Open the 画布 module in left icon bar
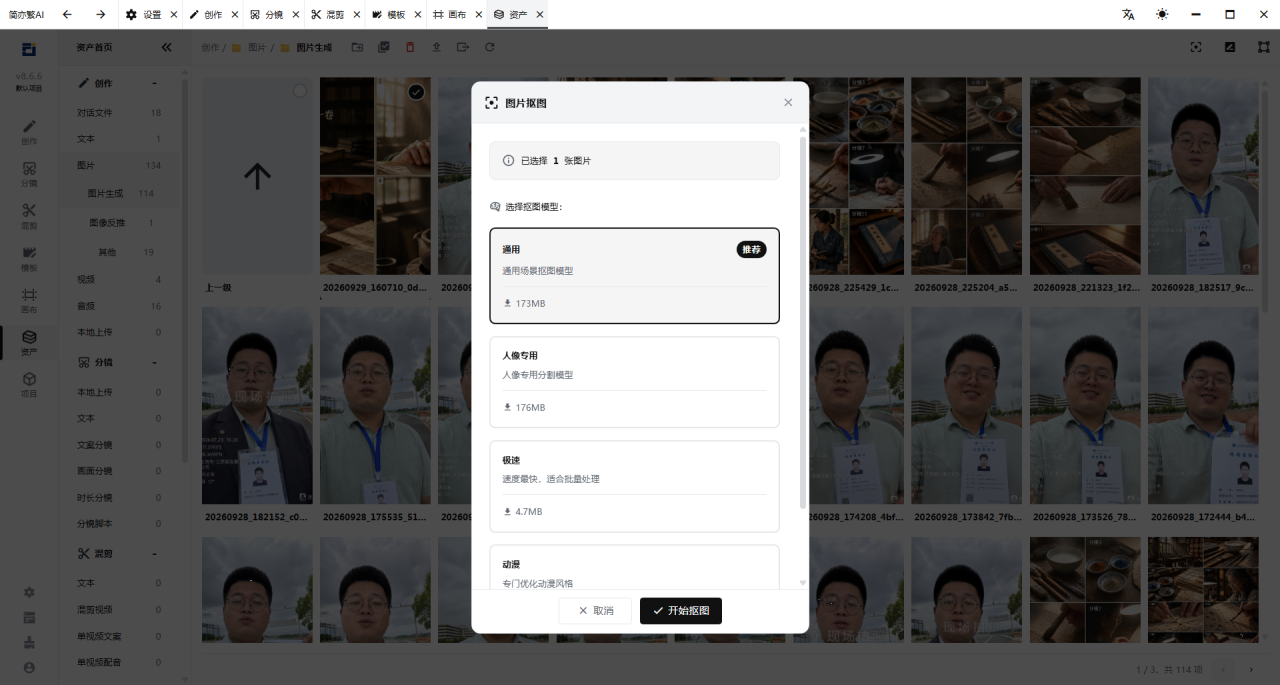1280x685 pixels. point(29,300)
